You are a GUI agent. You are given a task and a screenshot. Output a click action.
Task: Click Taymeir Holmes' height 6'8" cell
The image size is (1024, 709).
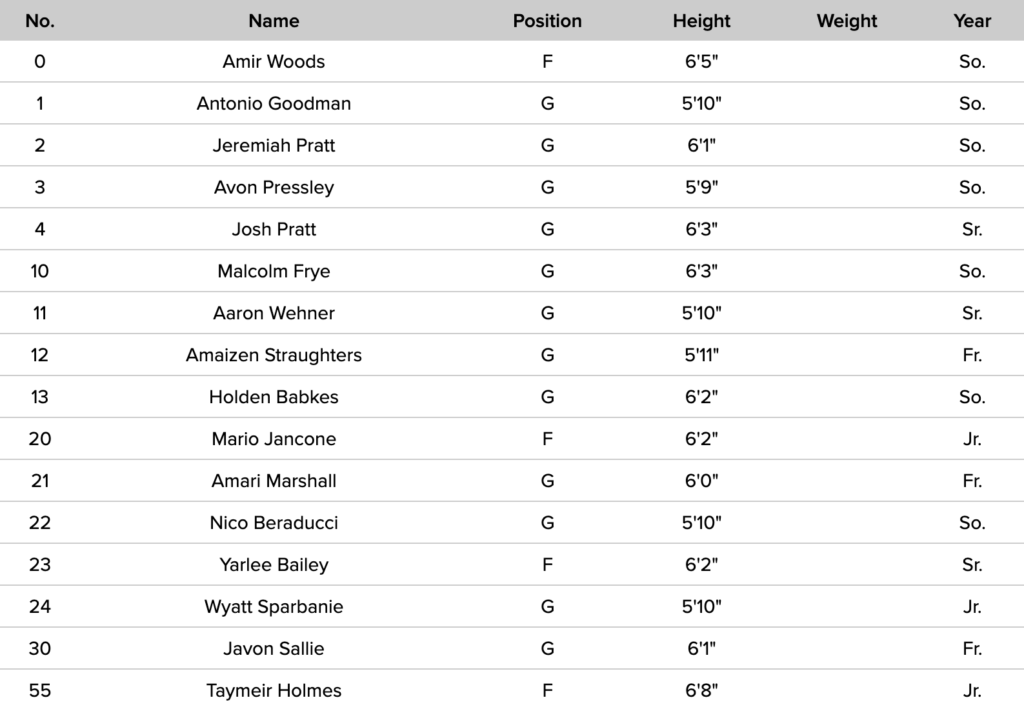coord(701,691)
